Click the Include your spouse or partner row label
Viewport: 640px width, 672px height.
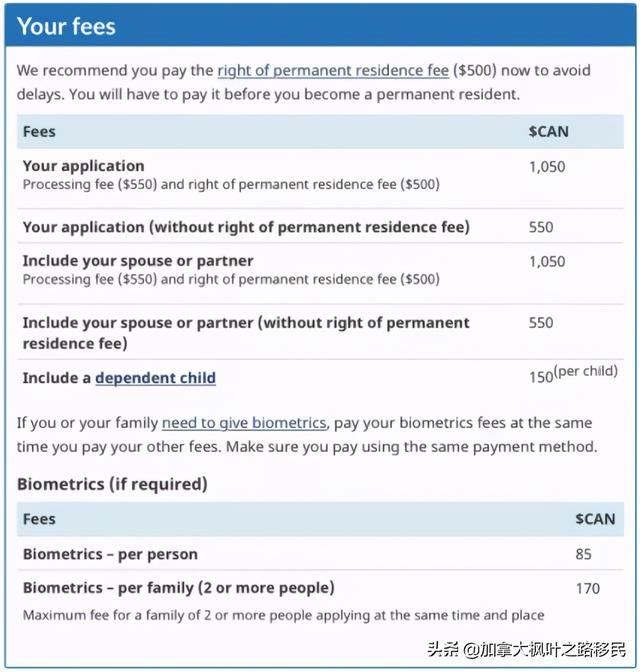tap(138, 261)
